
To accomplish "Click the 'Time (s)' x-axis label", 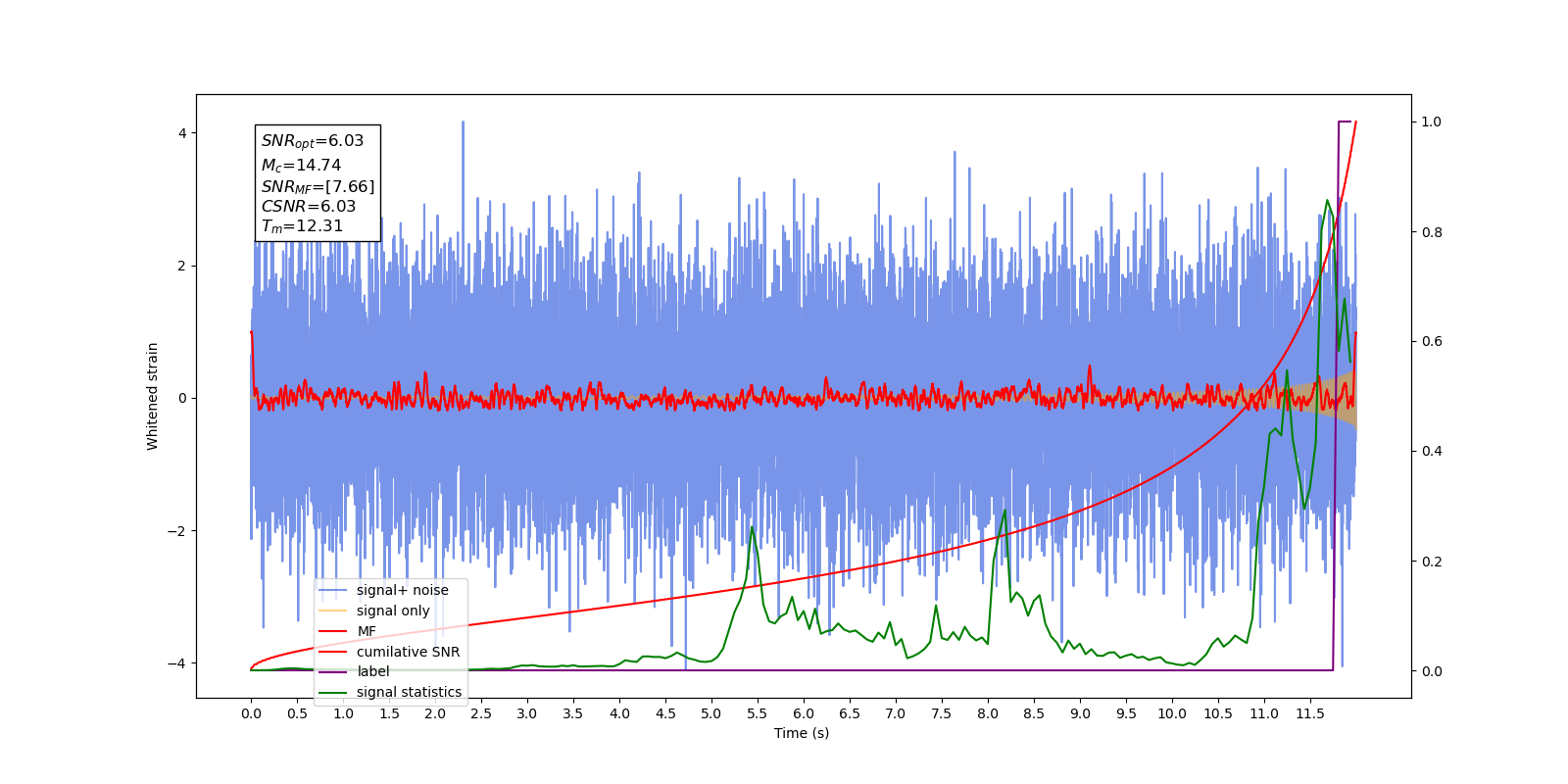I will 802,733.
